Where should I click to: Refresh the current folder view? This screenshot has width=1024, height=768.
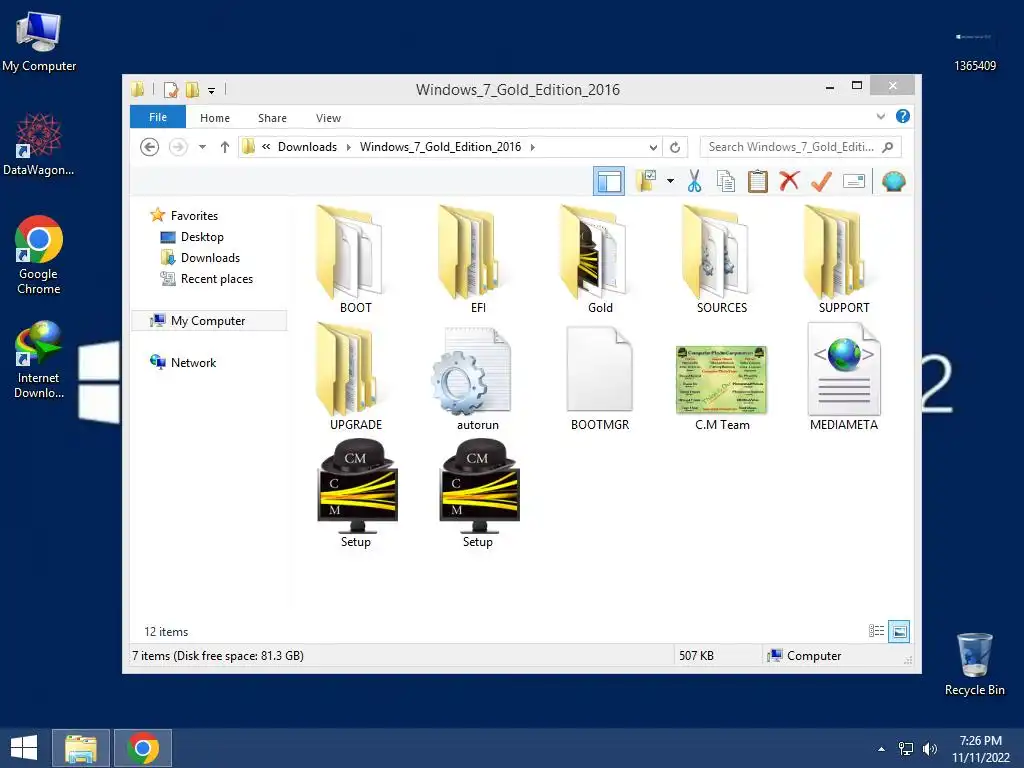[675, 147]
